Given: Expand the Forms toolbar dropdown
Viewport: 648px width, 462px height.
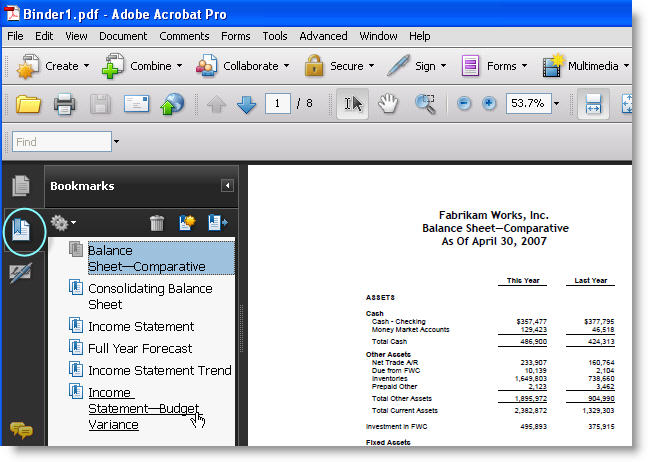Looking at the screenshot, I should pyautogui.click(x=524, y=66).
